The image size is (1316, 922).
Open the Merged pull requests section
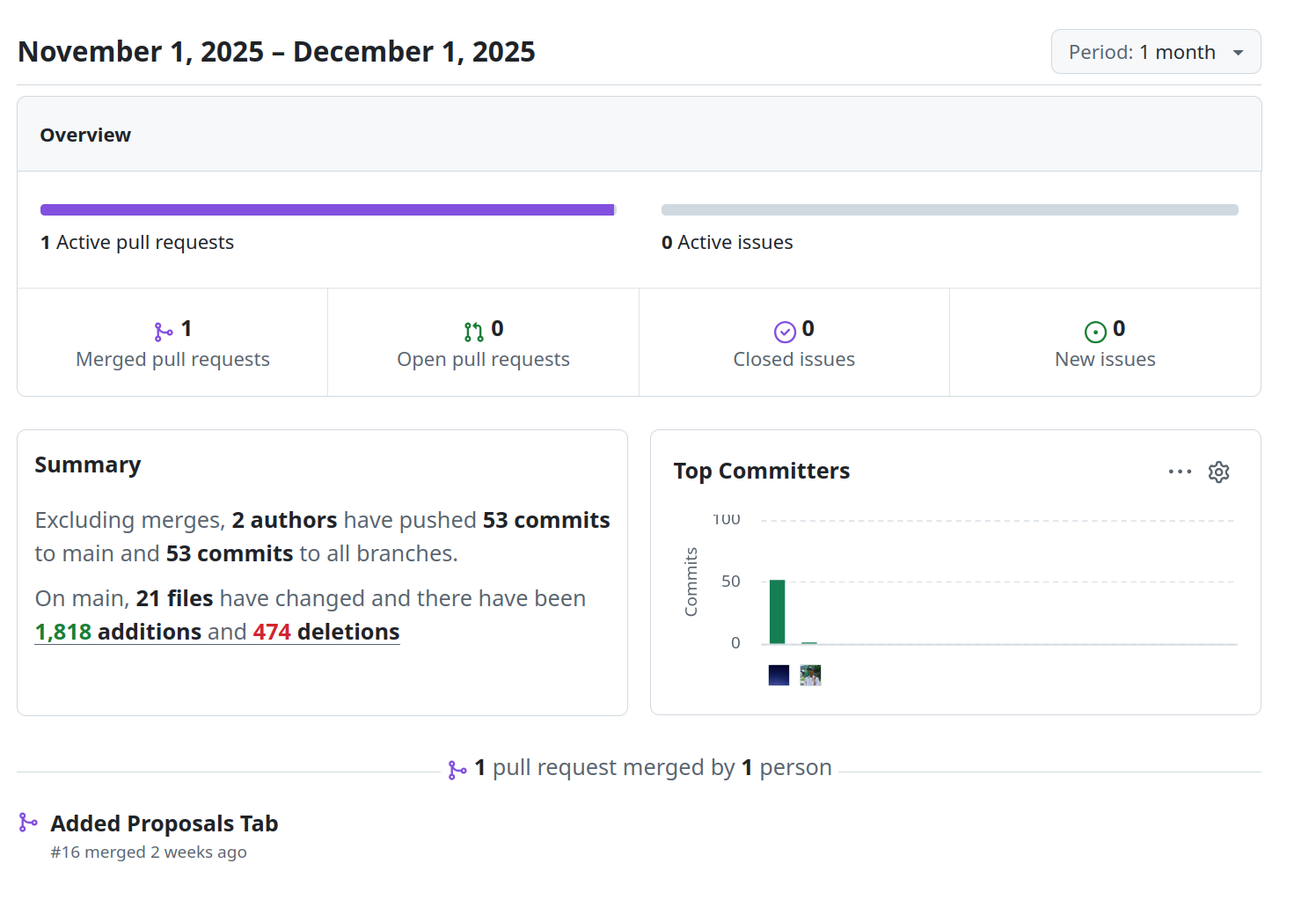[172, 359]
